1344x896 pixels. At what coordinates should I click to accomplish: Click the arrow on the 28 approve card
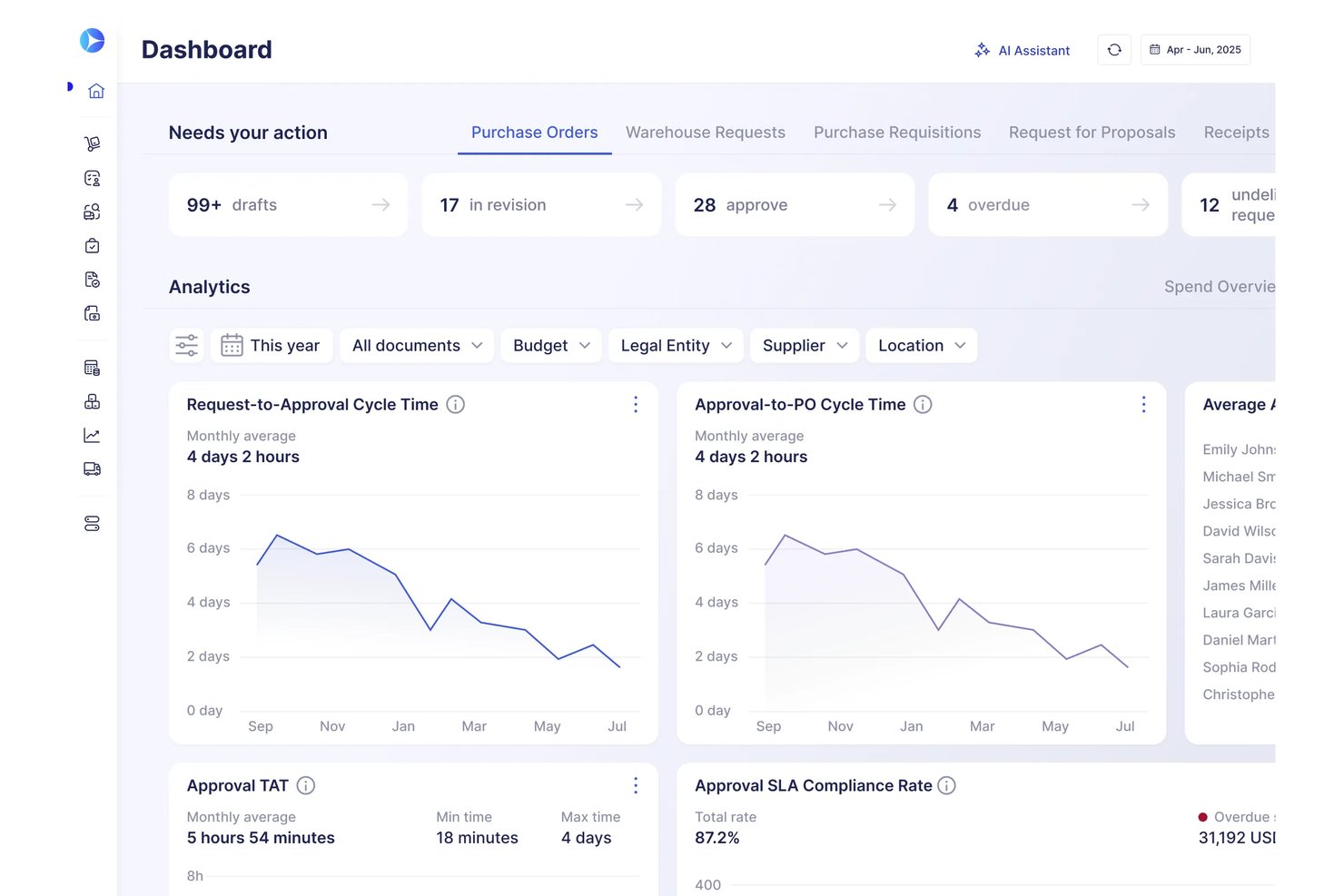point(888,205)
